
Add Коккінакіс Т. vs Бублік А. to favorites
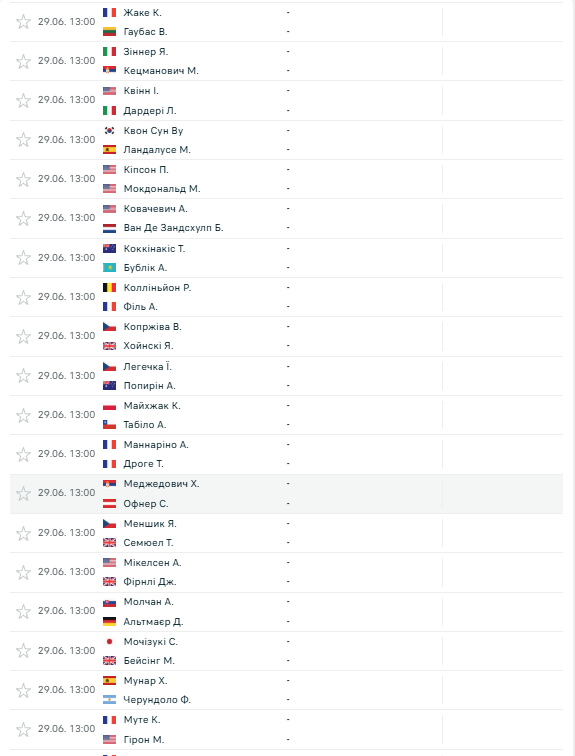[23, 258]
